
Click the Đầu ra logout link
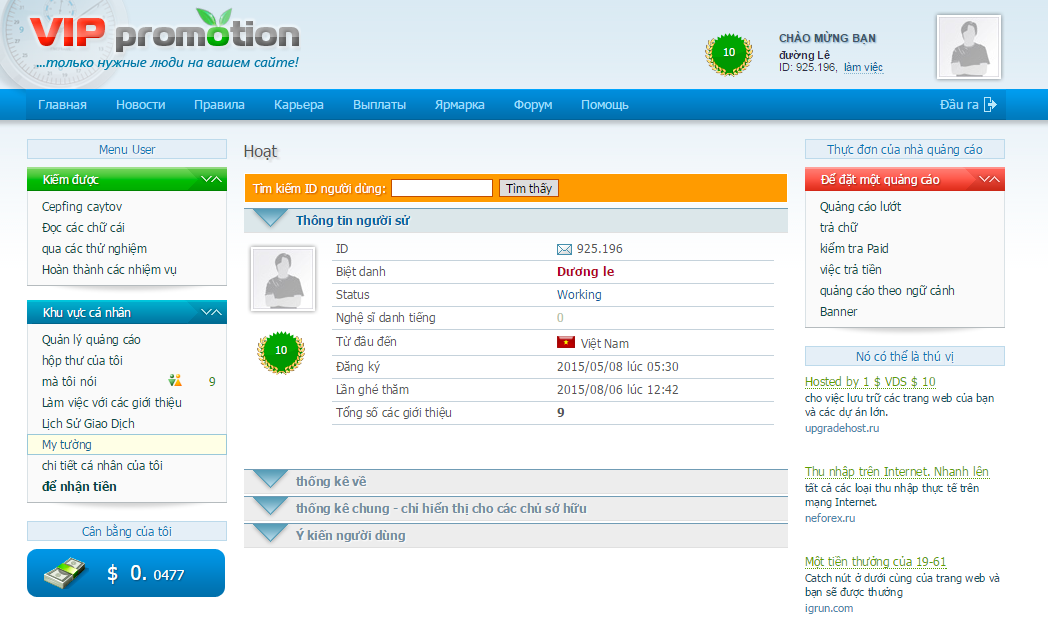pyautogui.click(x=959, y=104)
